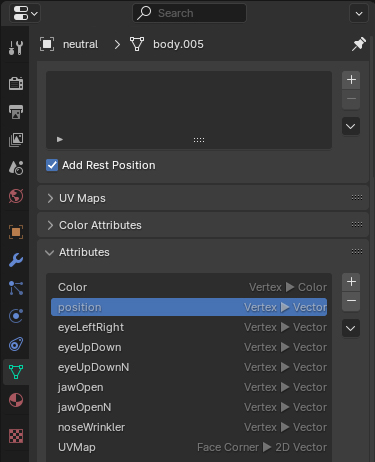The width and height of the screenshot is (375, 462).
Task: Click the body.005 breadcrumb label
Action: pos(178,44)
